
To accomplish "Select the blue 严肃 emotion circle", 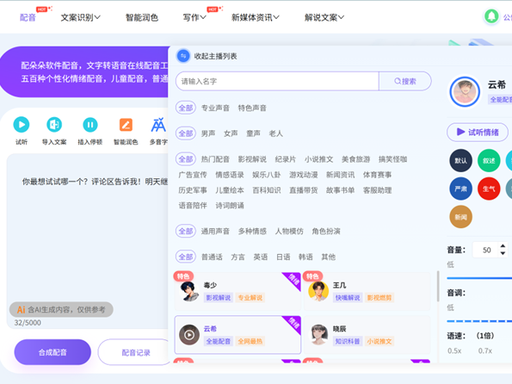I will (461, 189).
